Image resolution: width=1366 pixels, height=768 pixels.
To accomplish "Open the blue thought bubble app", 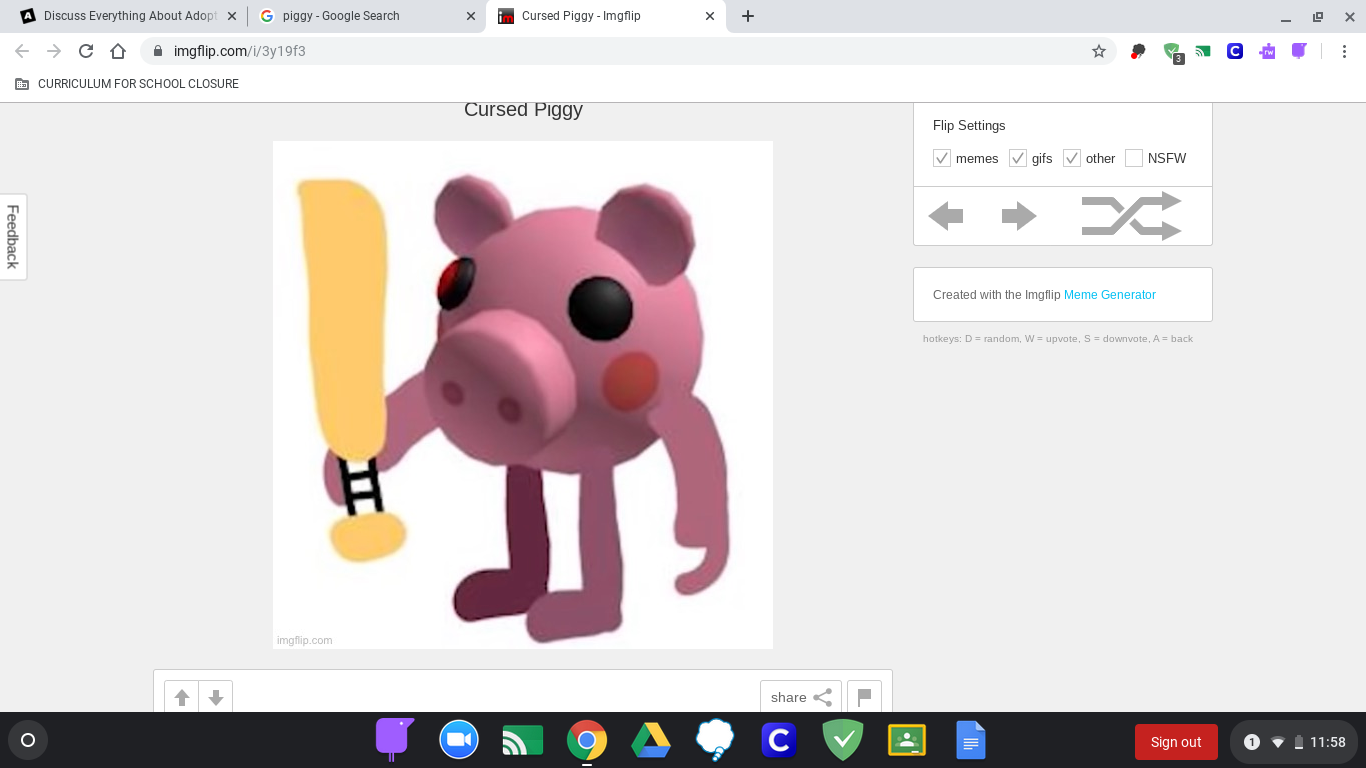I will coord(715,741).
